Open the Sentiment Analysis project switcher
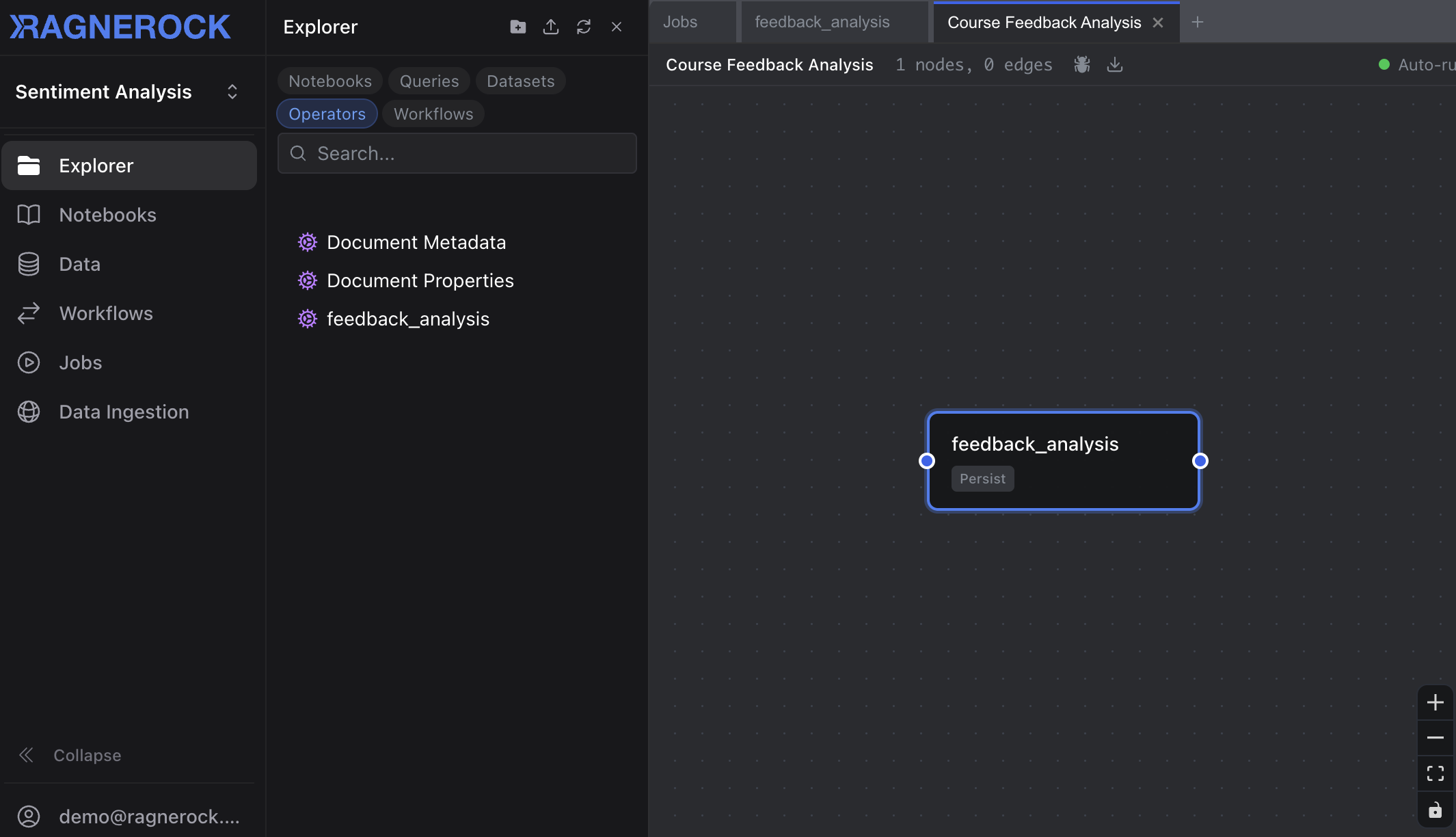1456x837 pixels. [128, 92]
